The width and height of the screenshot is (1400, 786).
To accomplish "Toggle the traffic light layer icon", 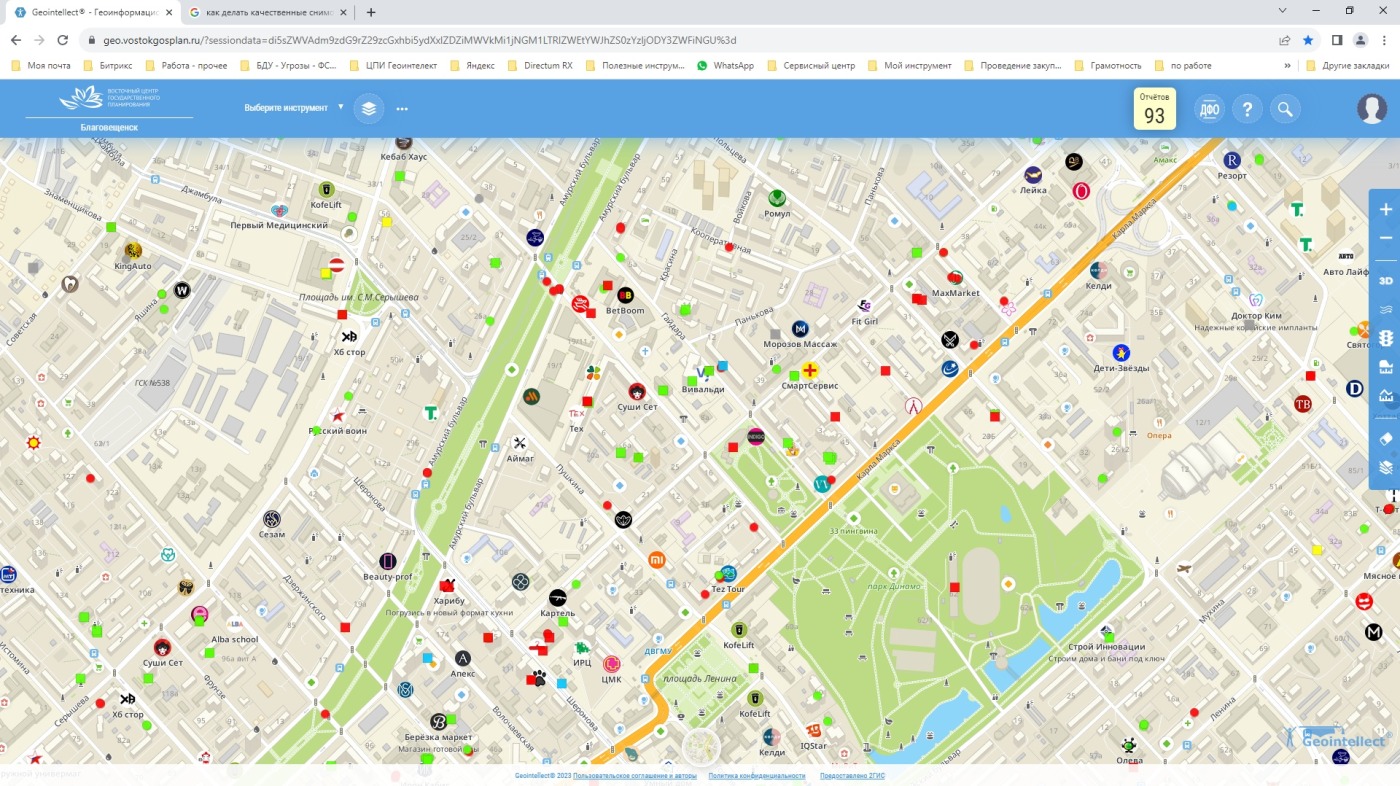I will click(x=1385, y=338).
